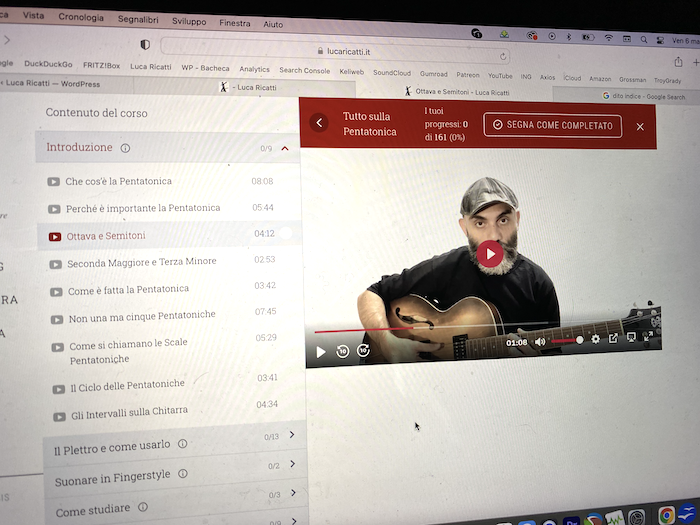Screen dimensions: 700x525
Task: Open lesson Che cos'è la Pentatonica
Action: (119, 181)
